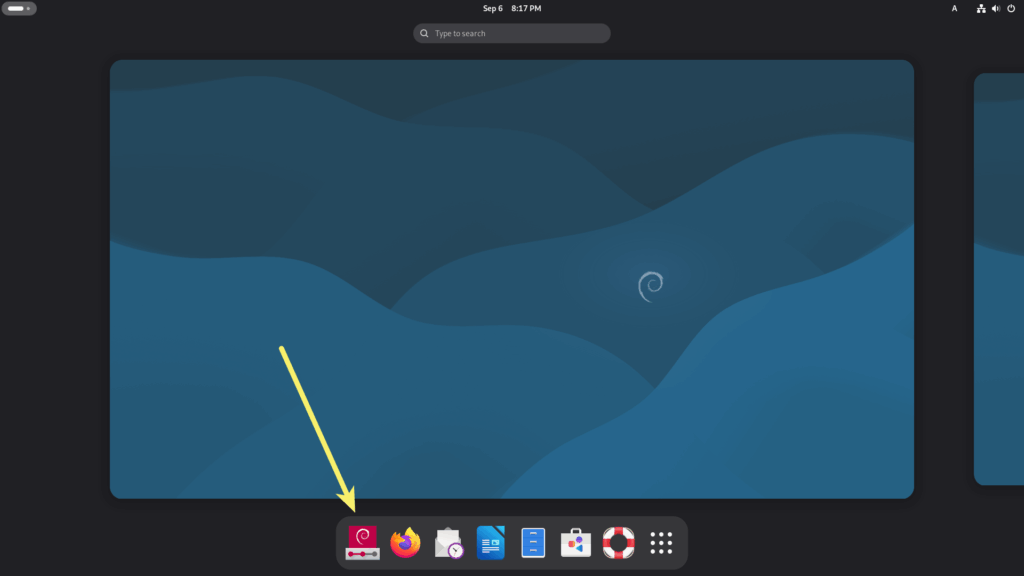Open Firefox from the dock
1024x576 pixels.
point(405,543)
